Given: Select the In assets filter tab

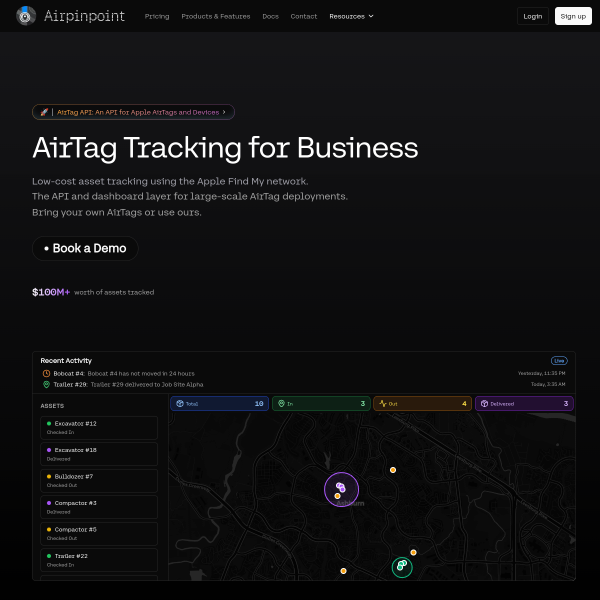Looking at the screenshot, I should (x=321, y=404).
